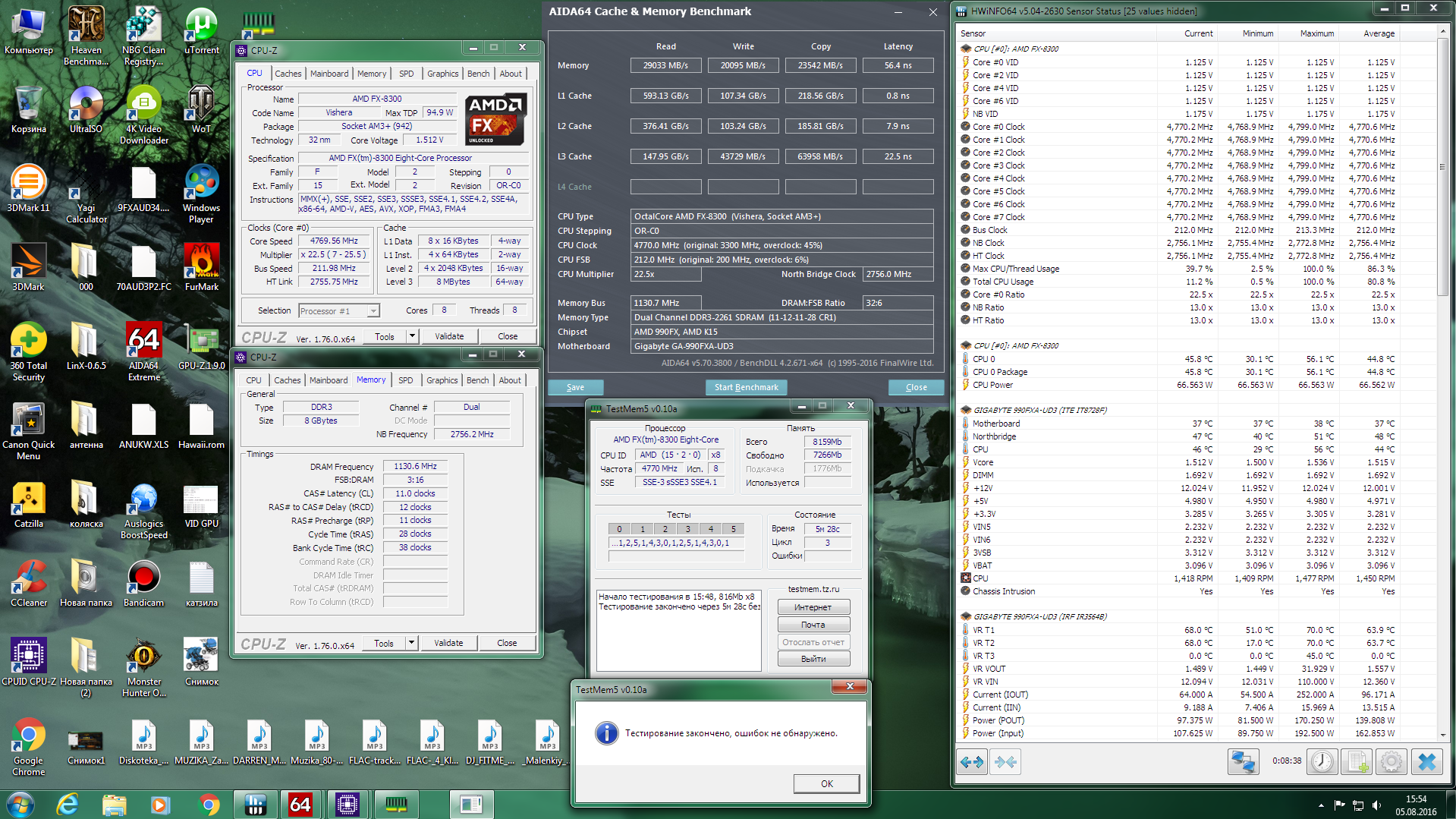This screenshot has height=819, width=1456.
Task: Select Core #0 Clock sensor row
Action: coord(998,127)
